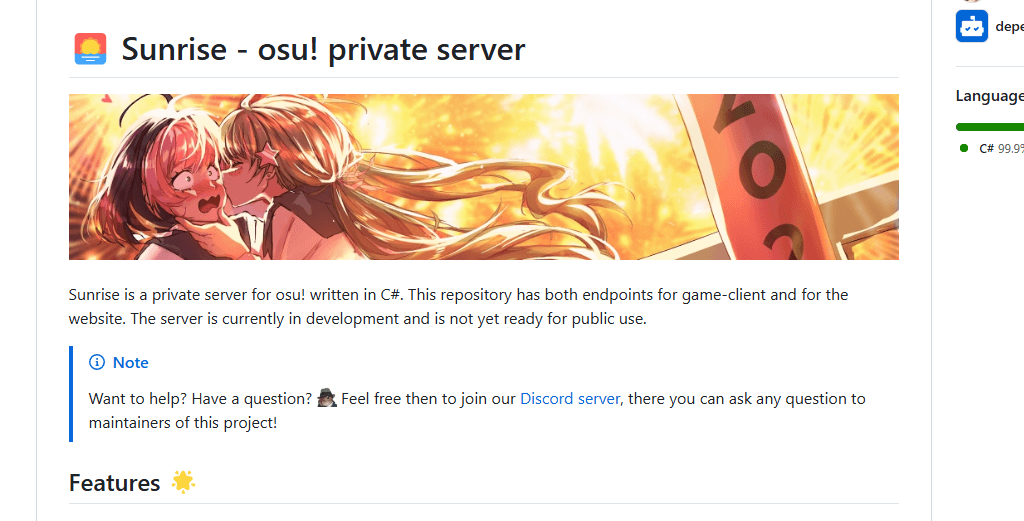Click the Features section heading
Image resolution: width=1024 pixels, height=521 pixels.
click(114, 483)
